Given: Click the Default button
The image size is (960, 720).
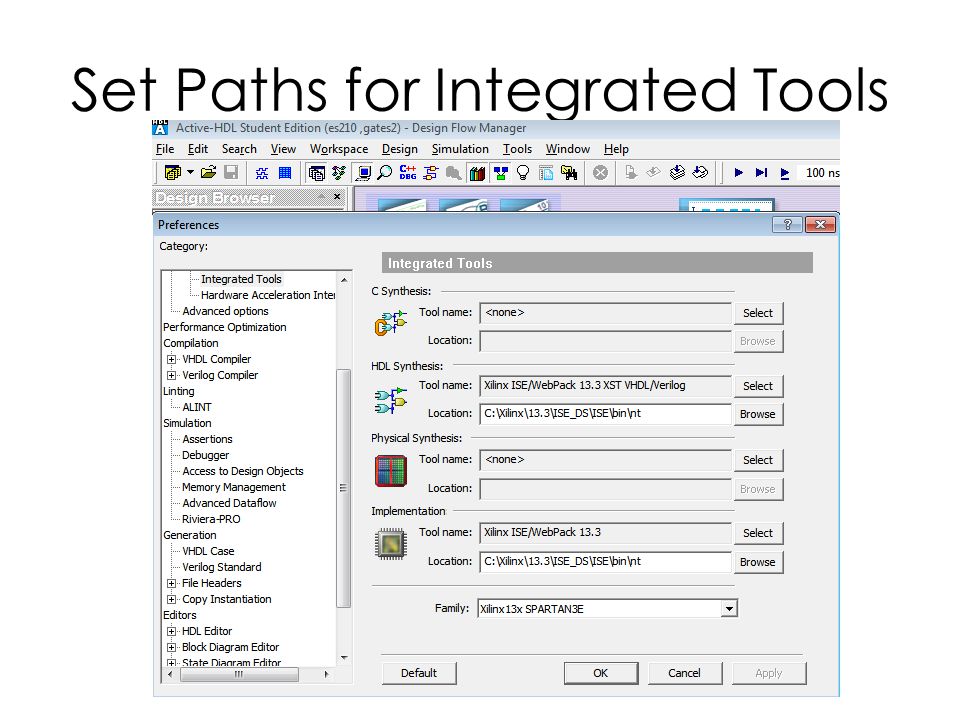Looking at the screenshot, I should (419, 673).
